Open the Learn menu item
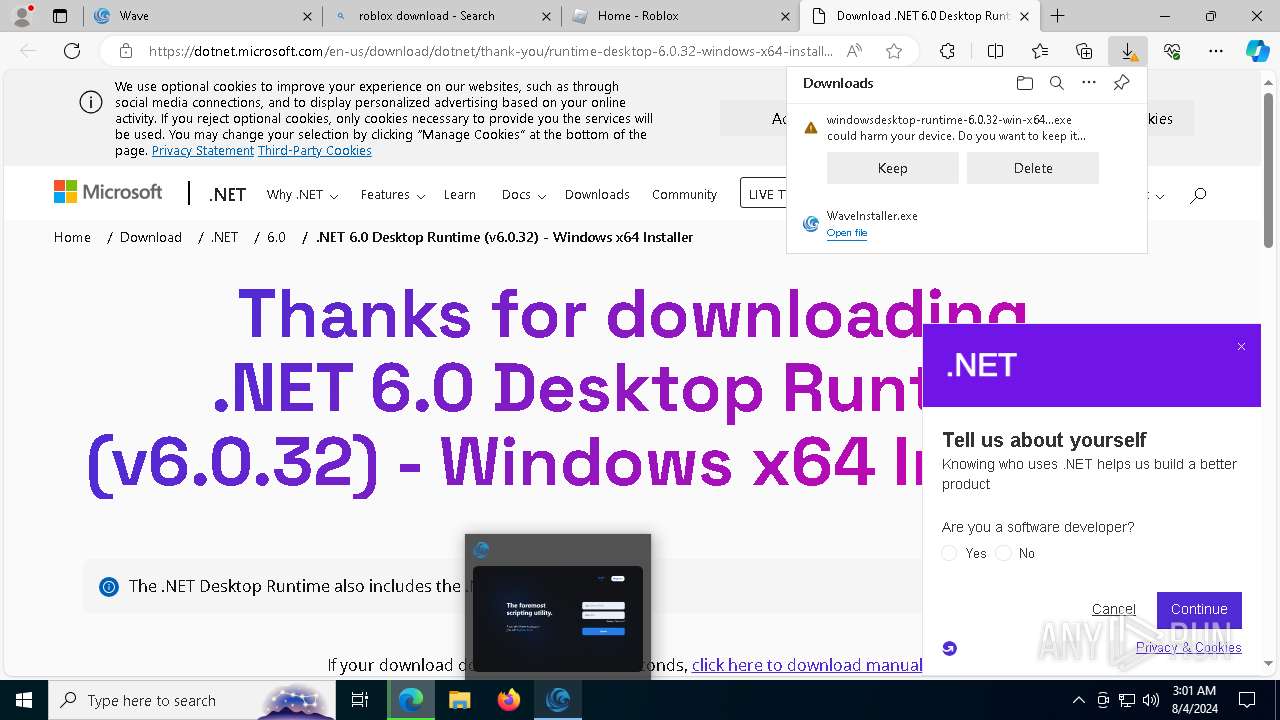 click(x=460, y=195)
